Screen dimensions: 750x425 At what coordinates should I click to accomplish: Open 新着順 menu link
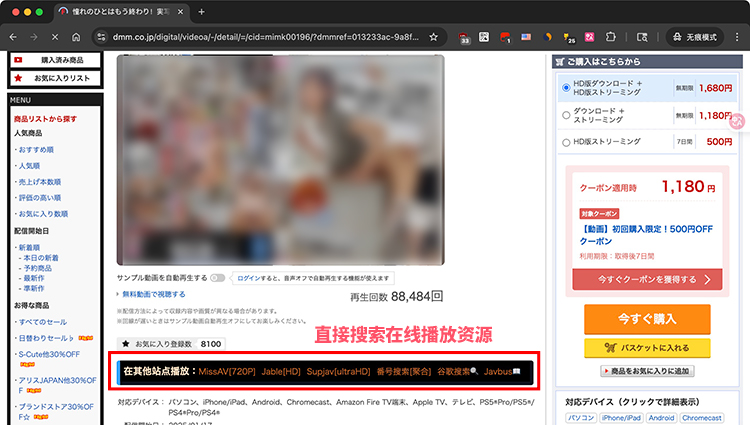click(x=29, y=247)
